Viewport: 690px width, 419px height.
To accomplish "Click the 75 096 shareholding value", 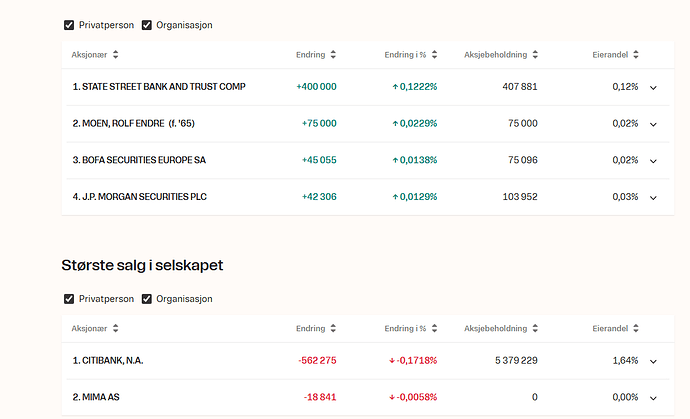I will [x=523, y=160].
